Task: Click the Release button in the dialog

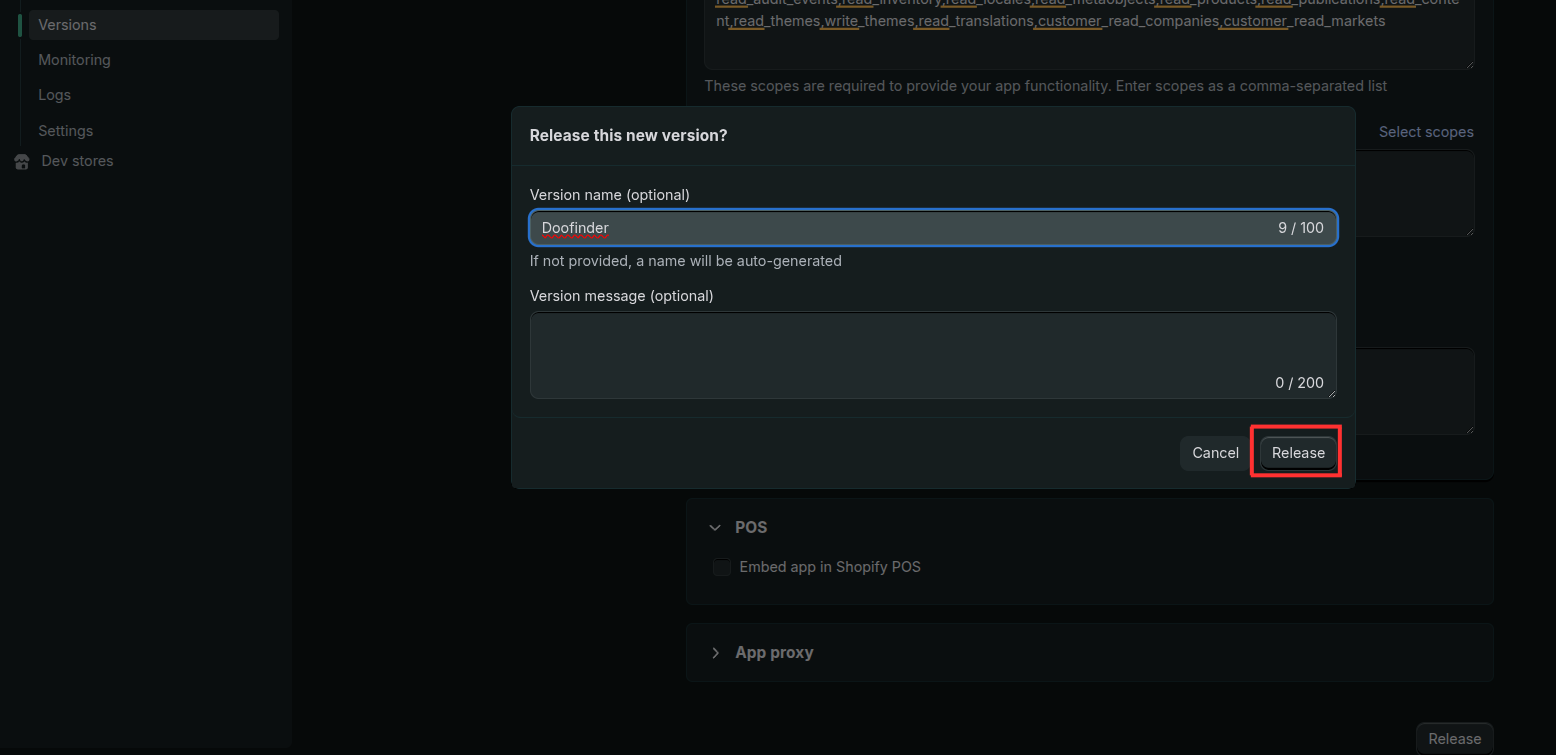Action: click(x=1296, y=452)
